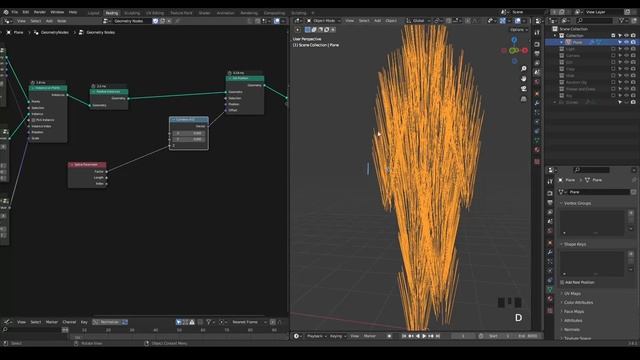Toggle camera view icon in viewport

coord(524,89)
